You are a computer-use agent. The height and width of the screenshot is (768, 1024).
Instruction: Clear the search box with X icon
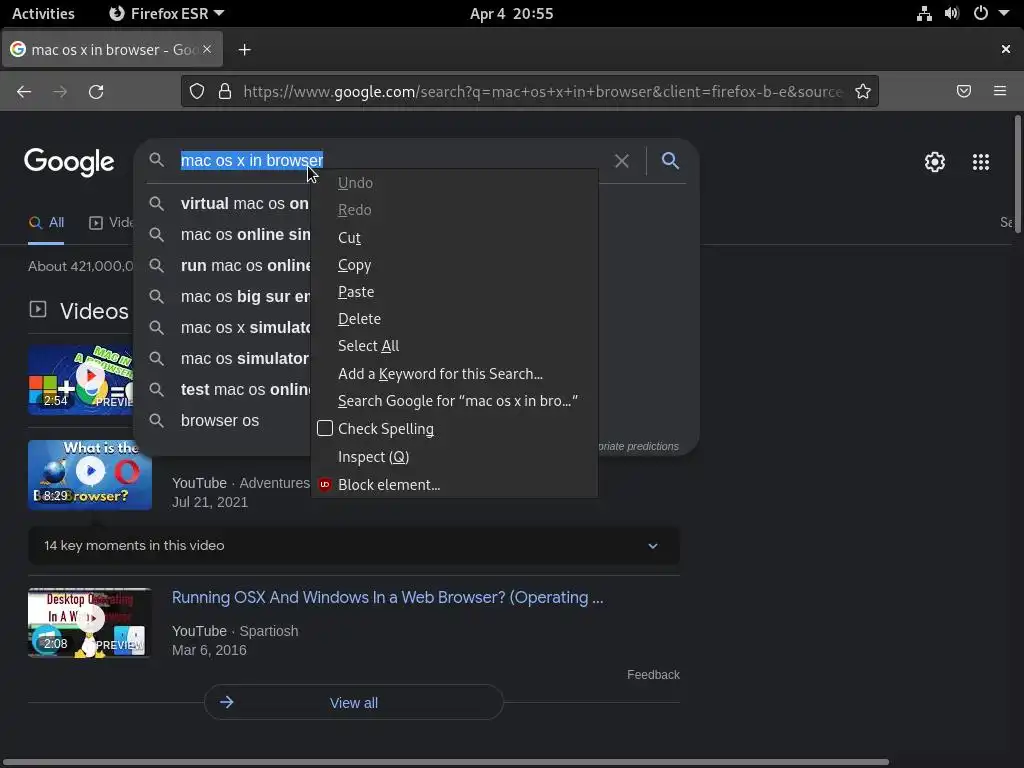click(621, 161)
